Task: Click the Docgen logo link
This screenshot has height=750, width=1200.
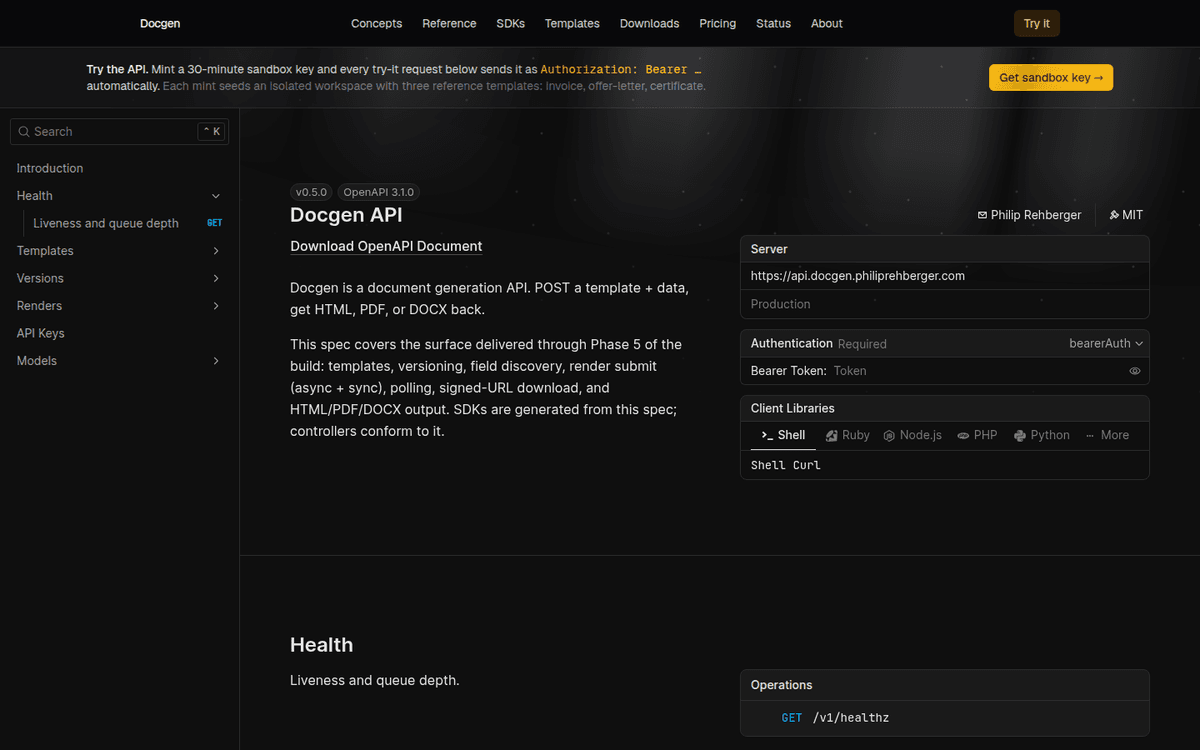Action: [160, 23]
